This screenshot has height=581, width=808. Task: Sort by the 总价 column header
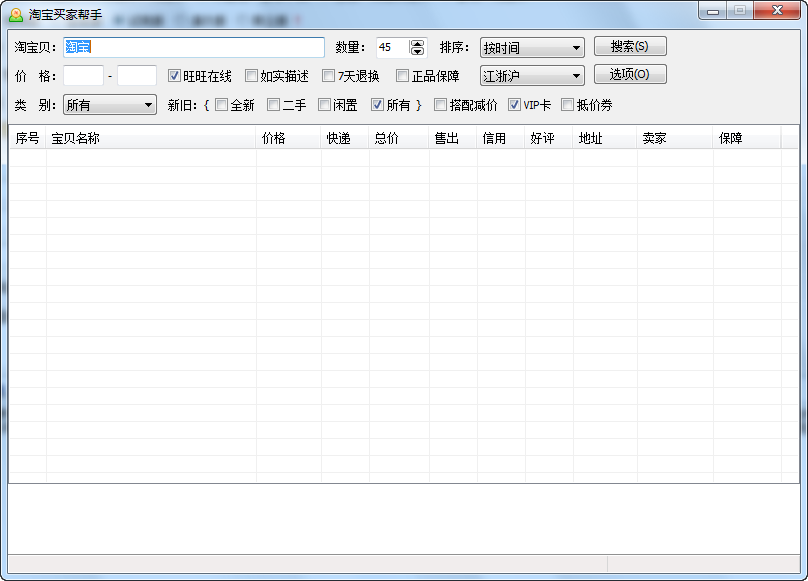(x=399, y=138)
